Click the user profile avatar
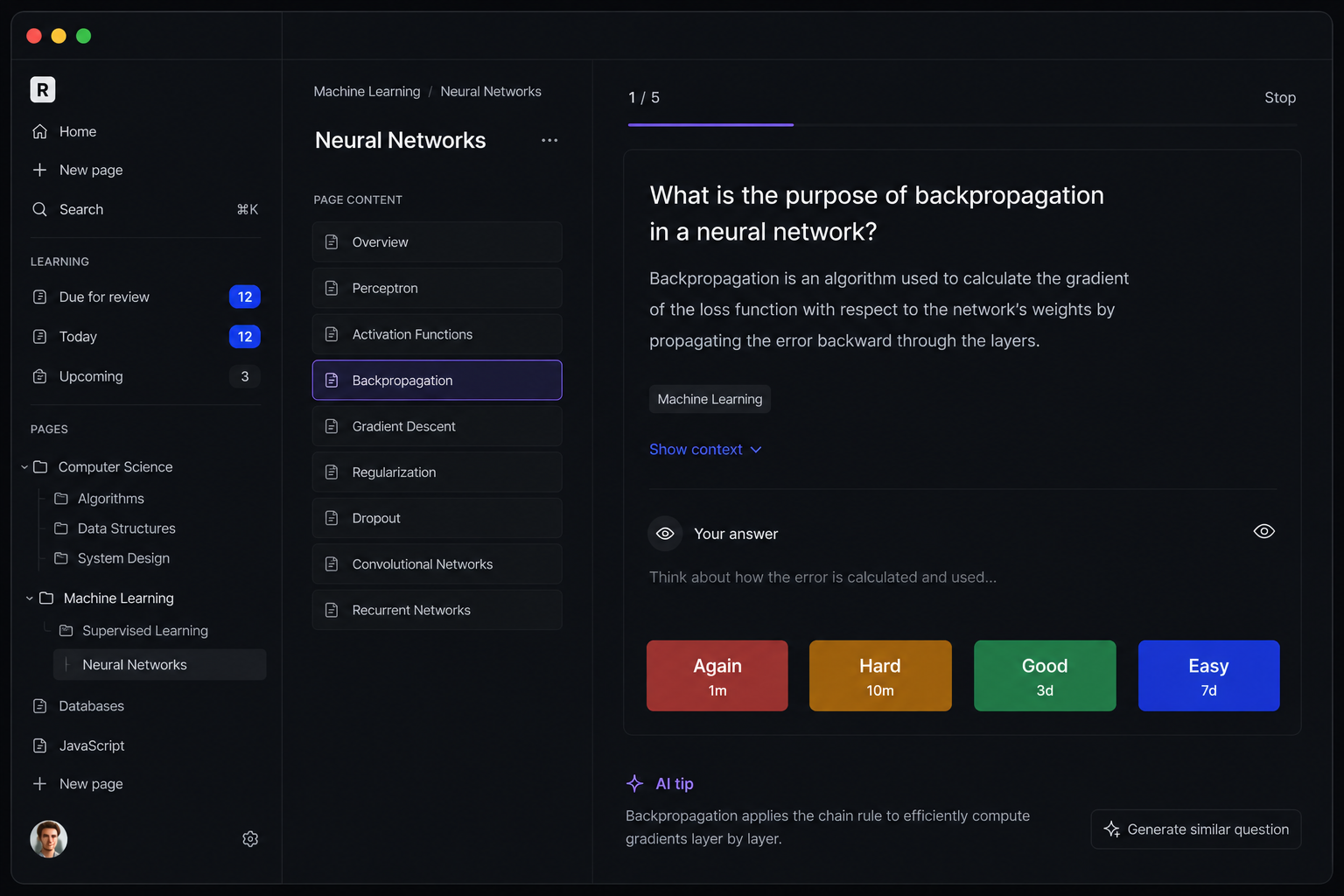The image size is (1344, 896). (x=49, y=839)
